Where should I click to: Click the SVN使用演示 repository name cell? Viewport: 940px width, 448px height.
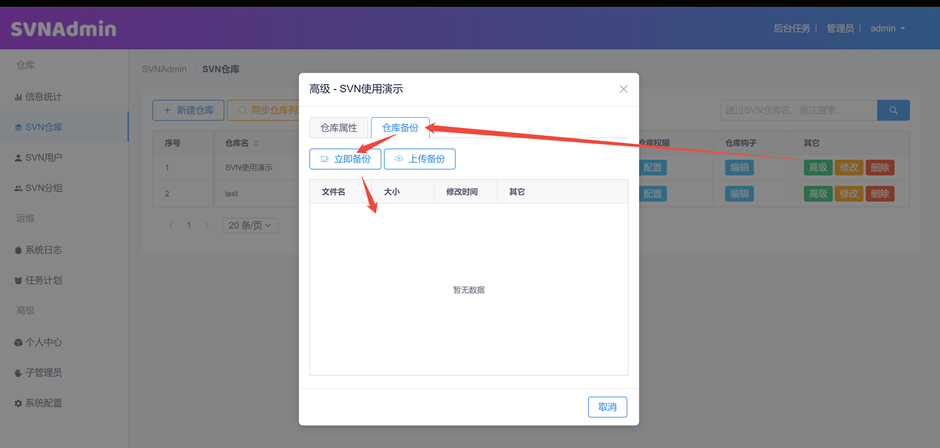click(x=248, y=168)
